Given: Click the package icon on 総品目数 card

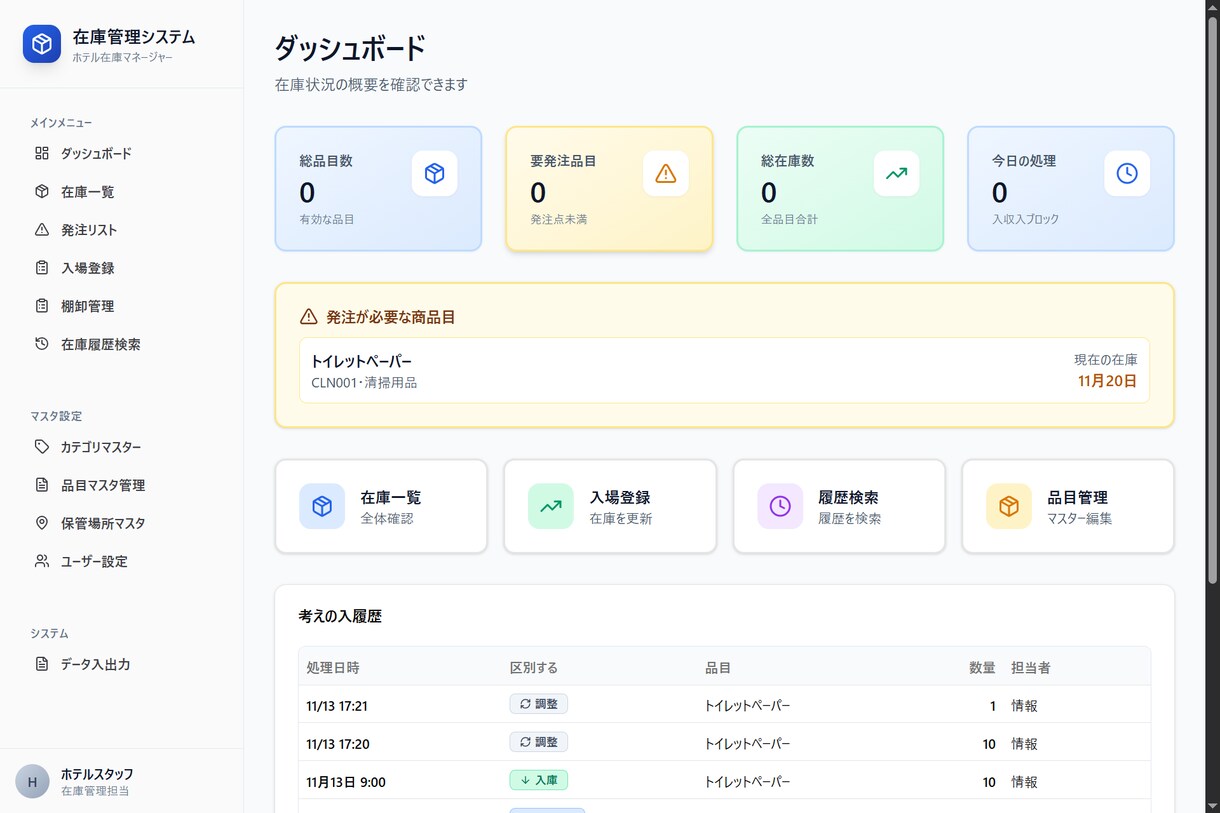Looking at the screenshot, I should (434, 173).
